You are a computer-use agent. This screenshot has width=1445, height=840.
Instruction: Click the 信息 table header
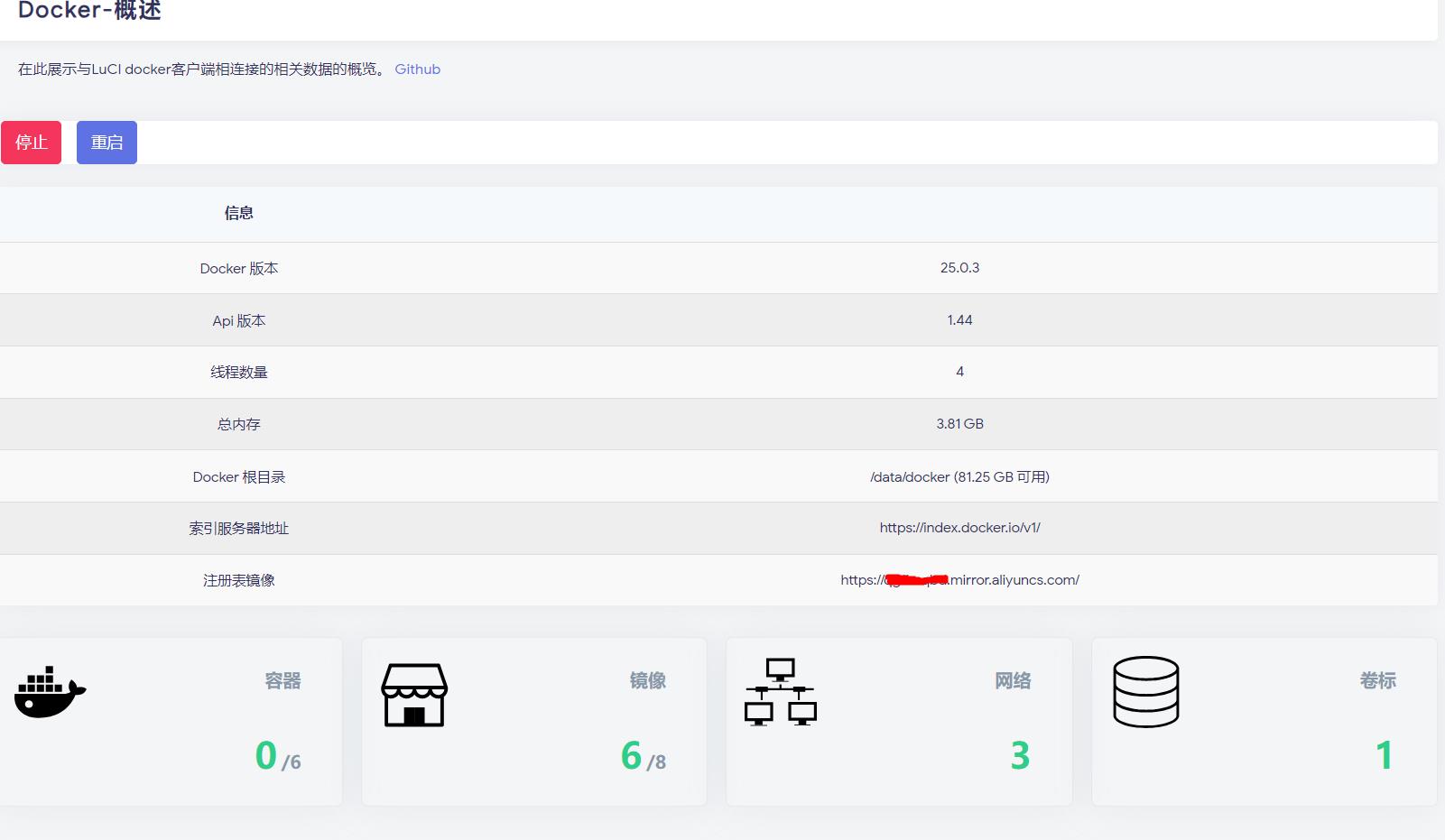(239, 213)
